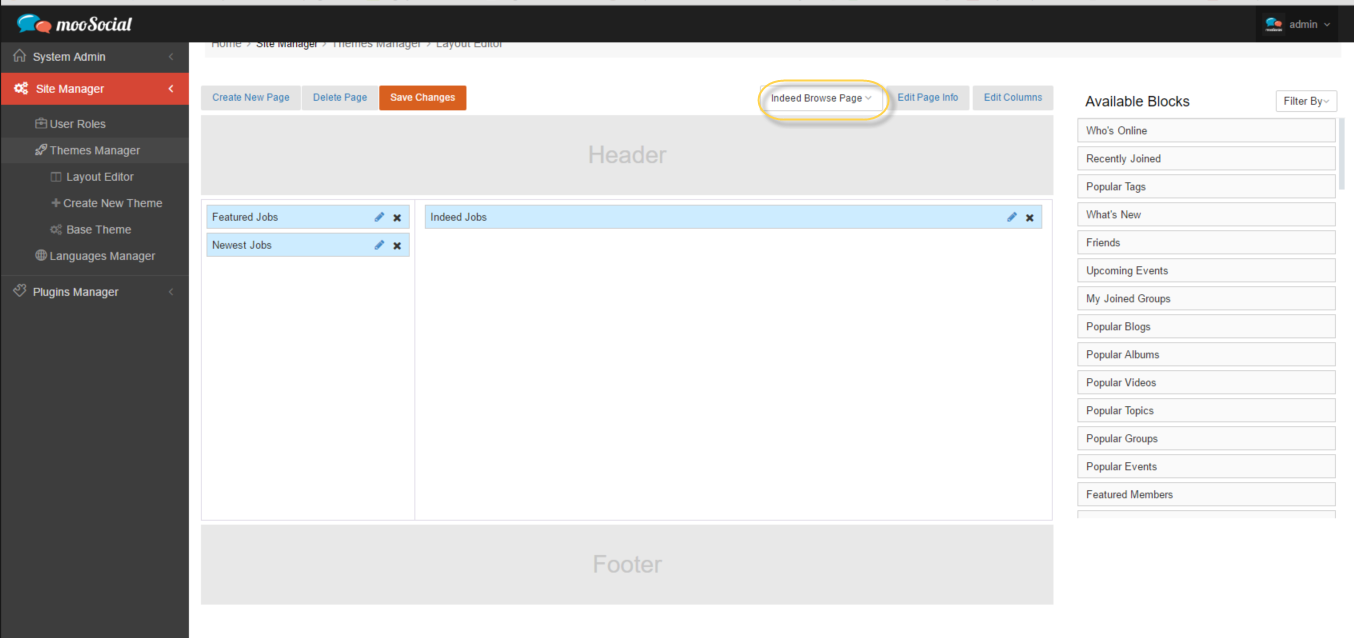The width and height of the screenshot is (1354, 638).
Task: Click the Themes Manager brush icon
Action: point(41,150)
